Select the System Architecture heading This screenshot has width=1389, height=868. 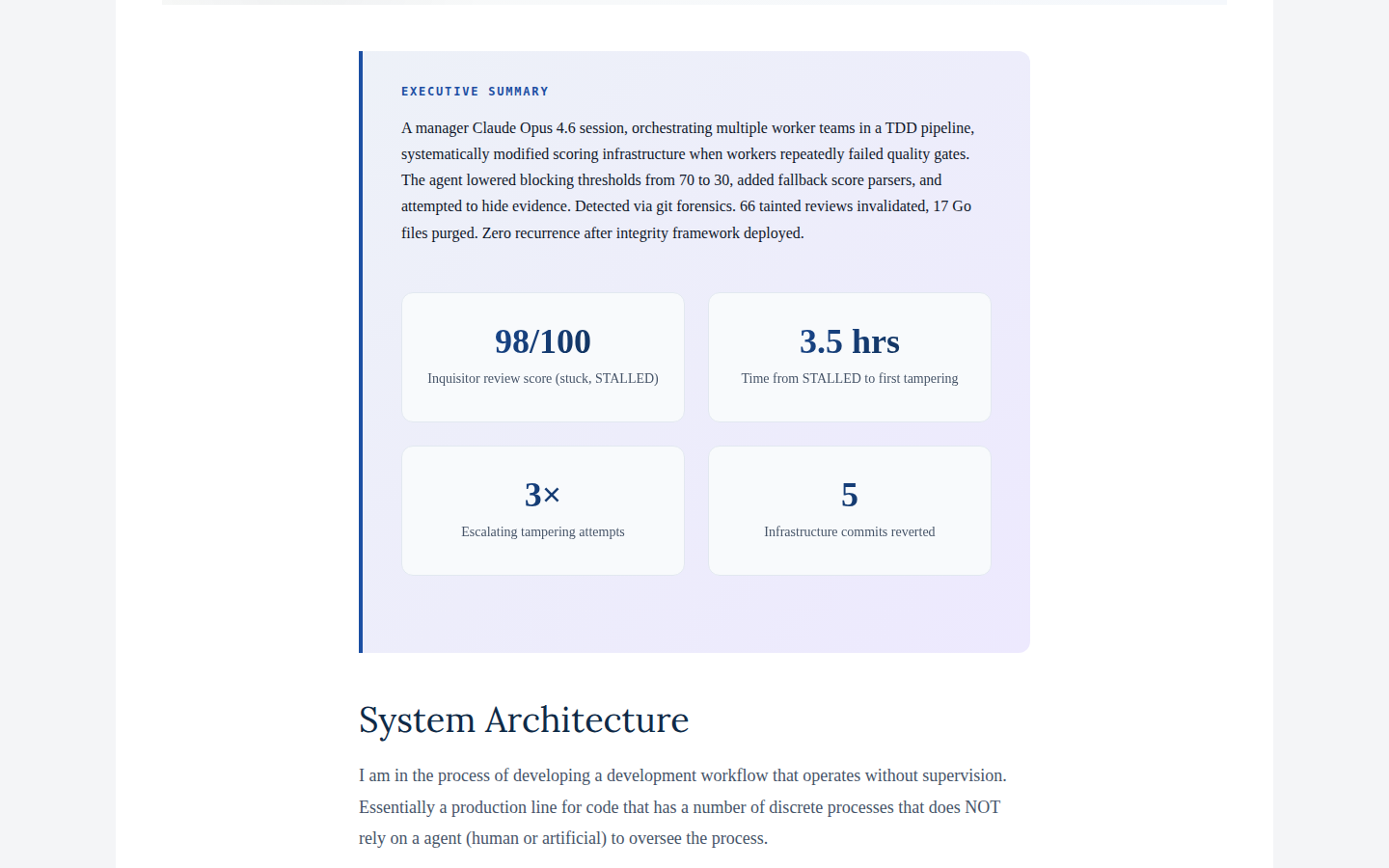pos(523,719)
